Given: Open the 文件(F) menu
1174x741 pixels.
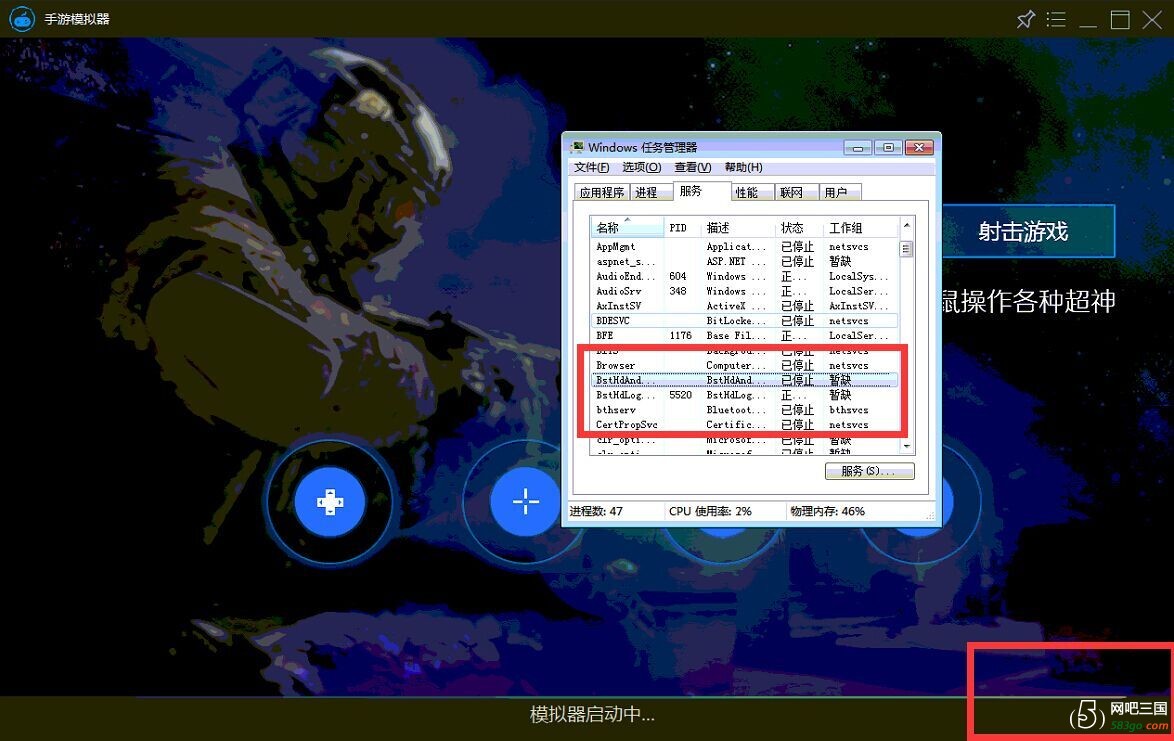Looking at the screenshot, I should tap(591, 167).
